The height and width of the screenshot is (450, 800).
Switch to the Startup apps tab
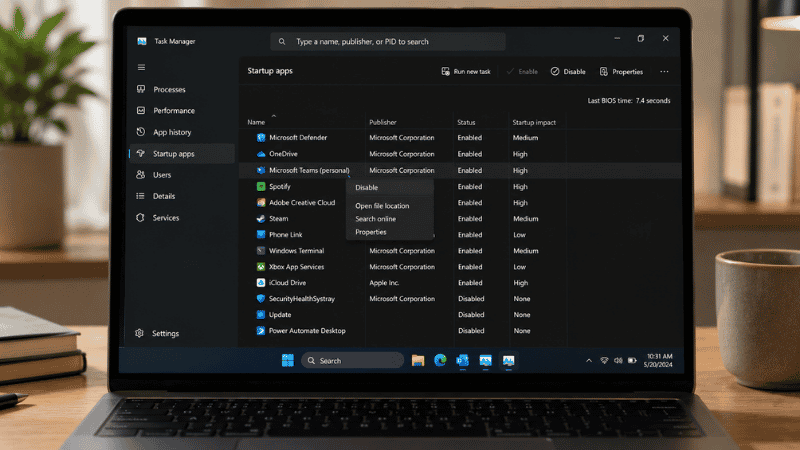pos(182,154)
